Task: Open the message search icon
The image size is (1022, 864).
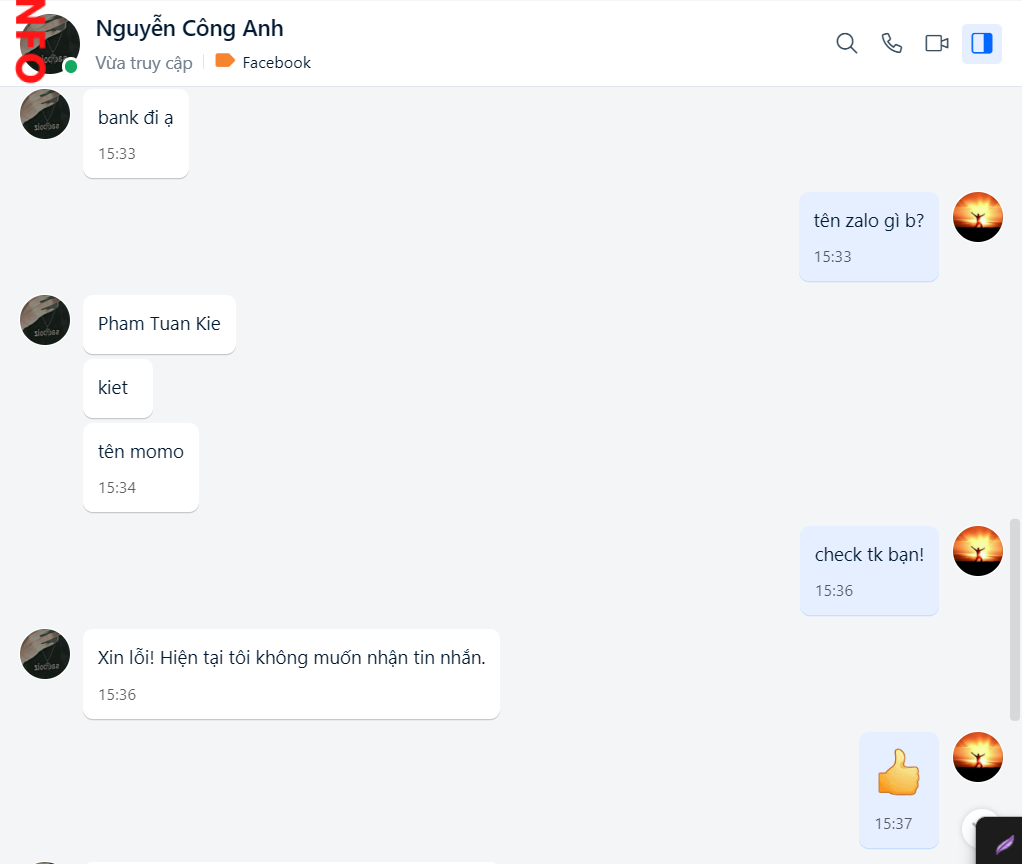Action: point(846,44)
